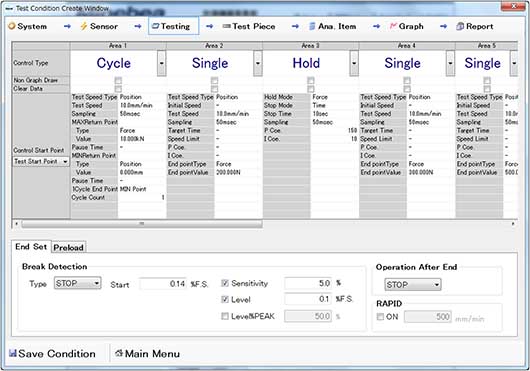This screenshot has height=371, width=530.
Task: Open the Report step
Action: (475, 26)
